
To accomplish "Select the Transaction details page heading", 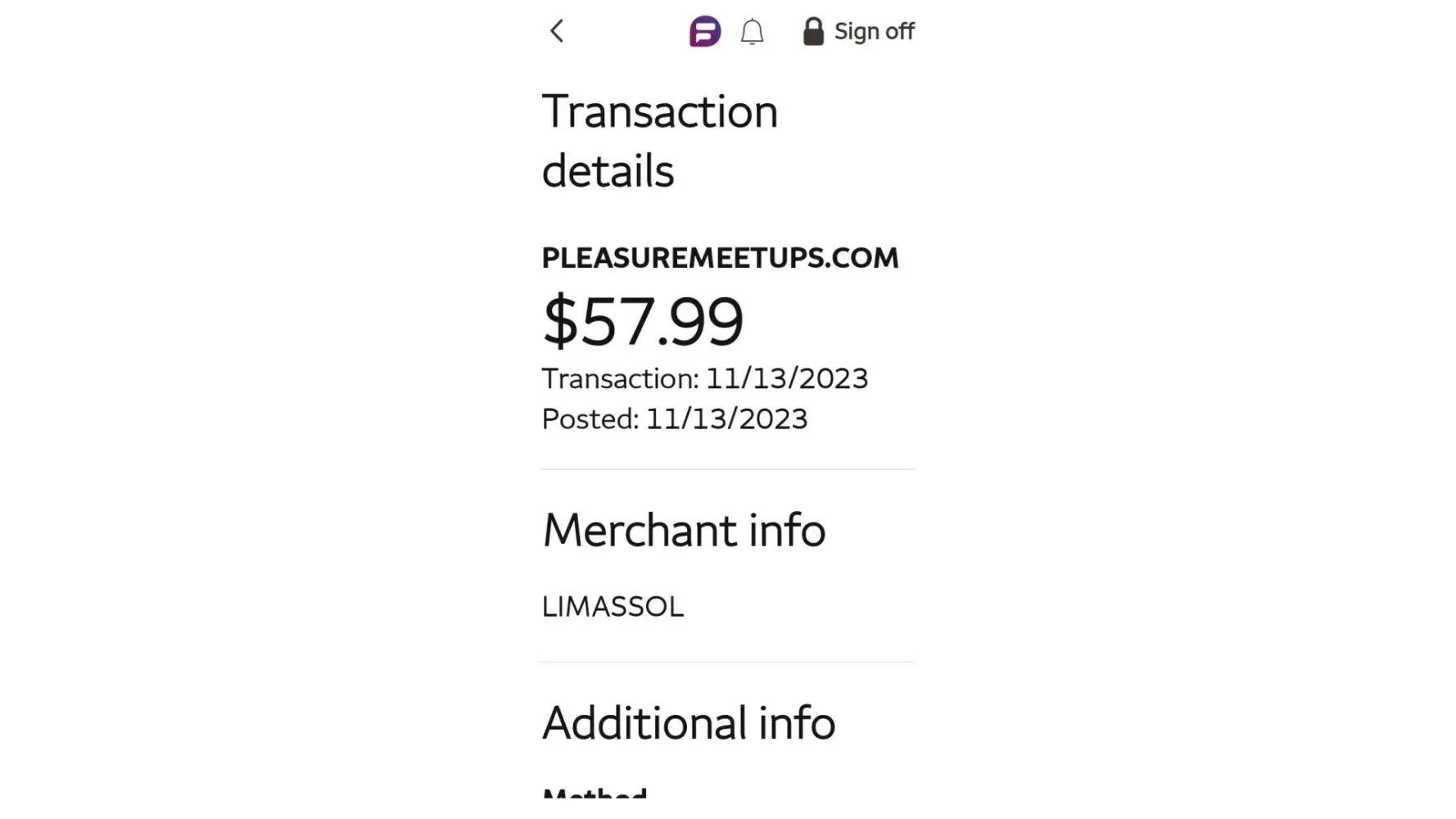I will coord(660,141).
